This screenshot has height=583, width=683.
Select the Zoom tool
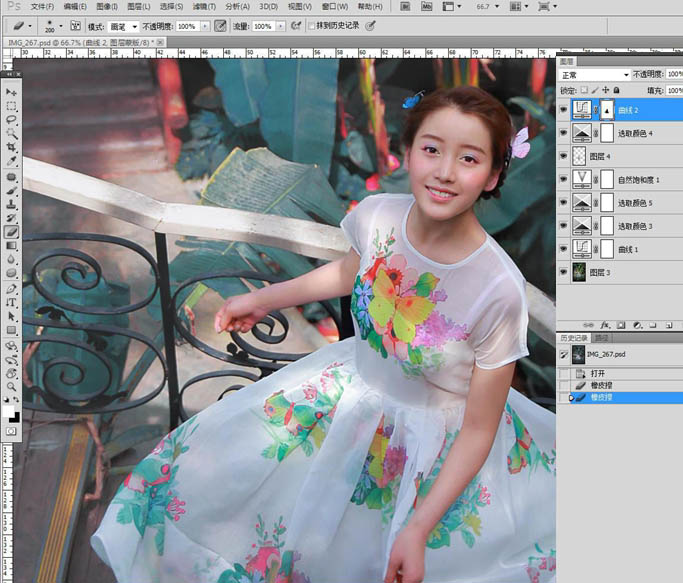(x=11, y=387)
